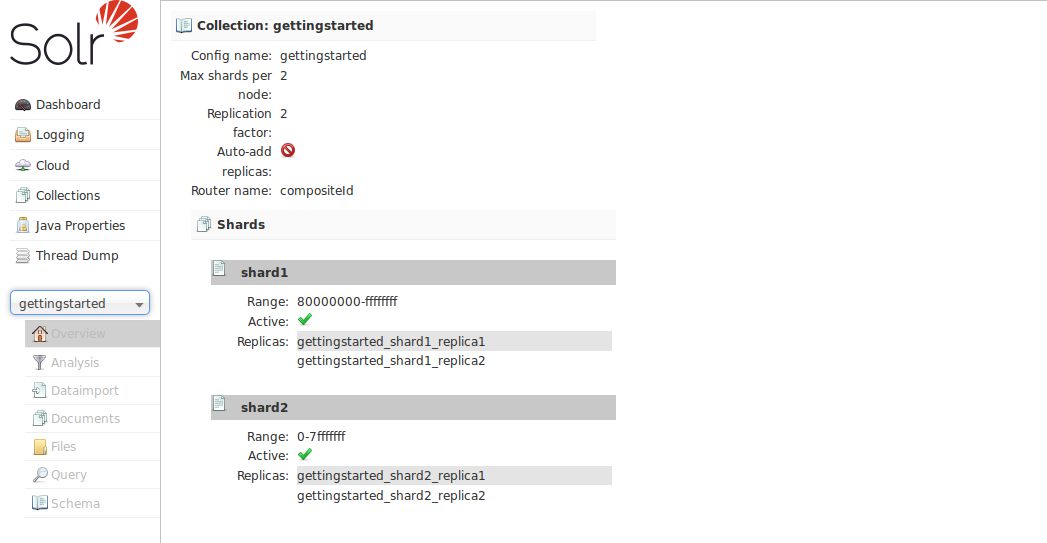Click the Cloud icon in sidebar
This screenshot has height=543, width=1047.
tap(23, 166)
